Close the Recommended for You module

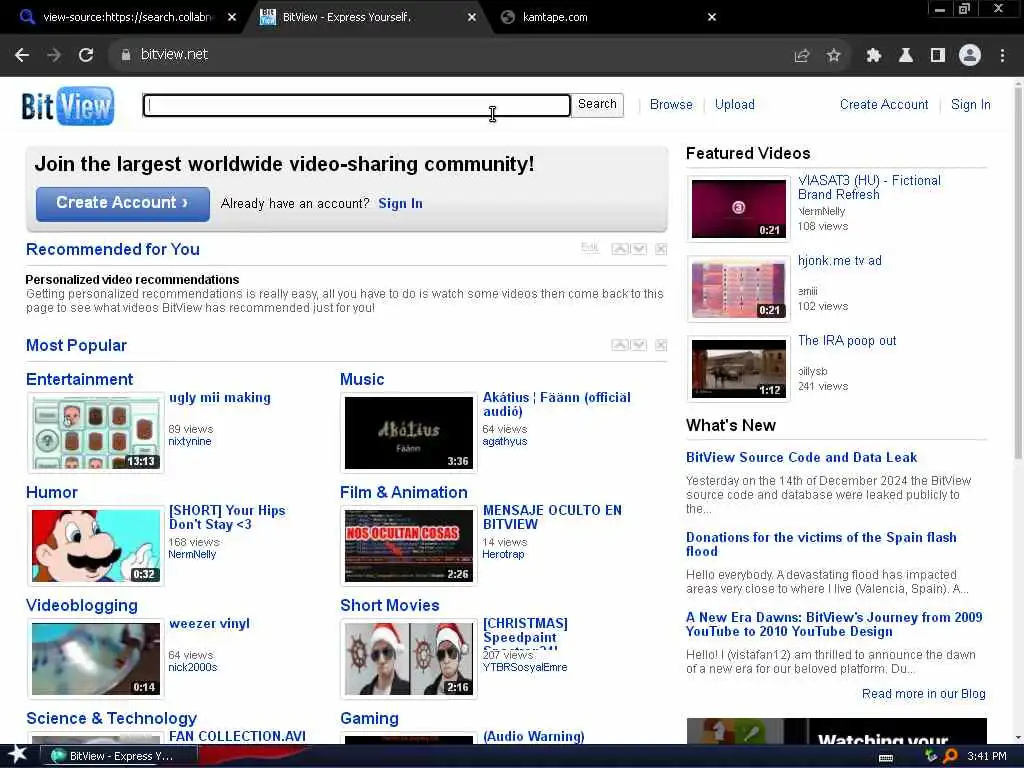661,249
